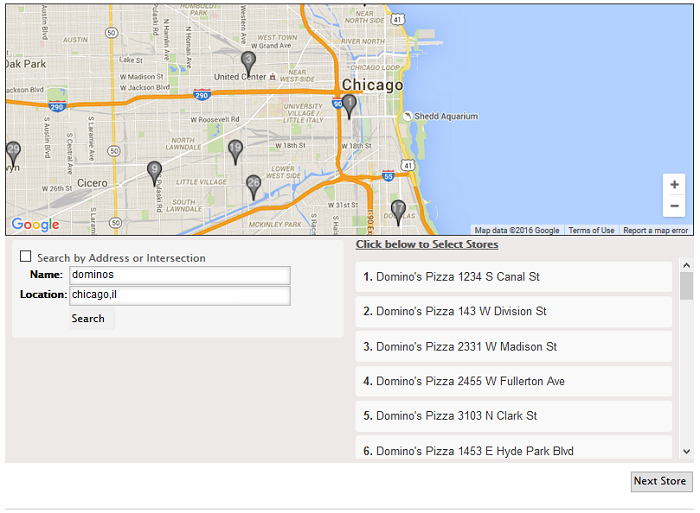The width and height of the screenshot is (700, 513).
Task: Select store 4. Domino's Pizza 2455 W Fullerton Ave
Action: pos(513,381)
